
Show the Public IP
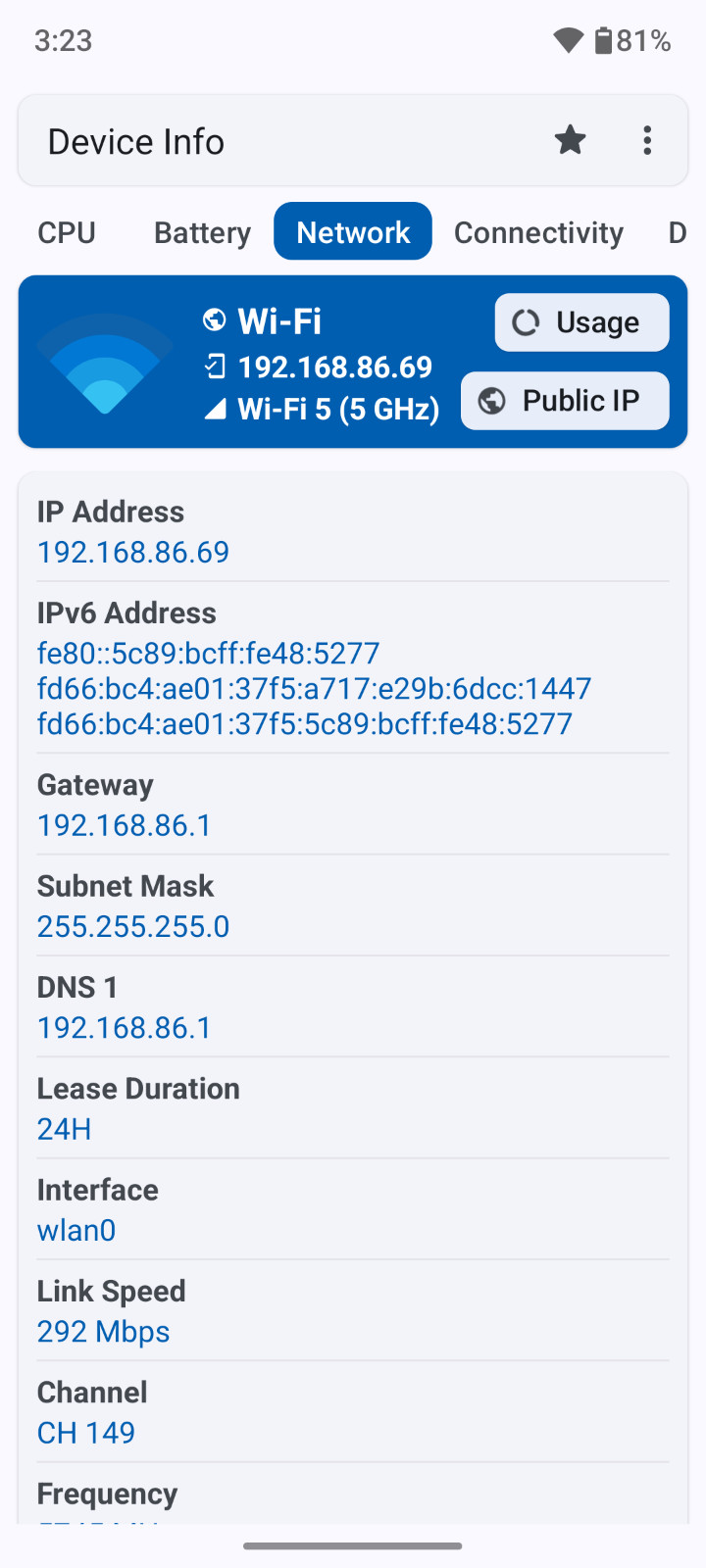[x=565, y=401]
